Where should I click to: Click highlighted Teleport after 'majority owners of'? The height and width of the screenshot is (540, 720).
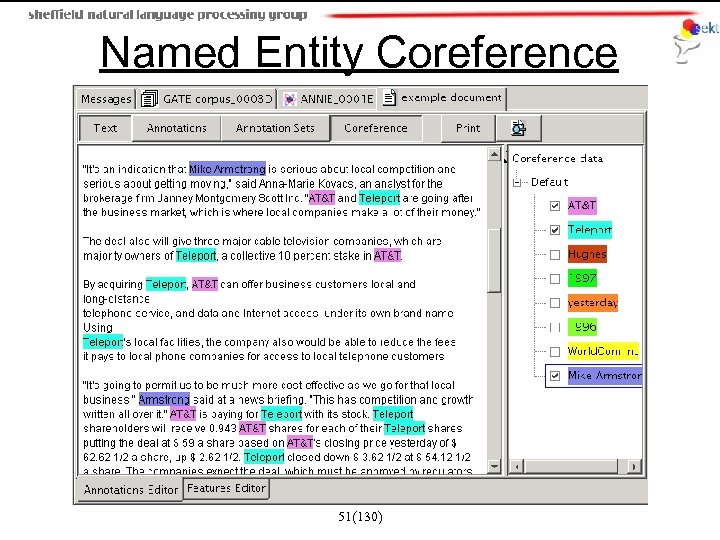pos(196,255)
